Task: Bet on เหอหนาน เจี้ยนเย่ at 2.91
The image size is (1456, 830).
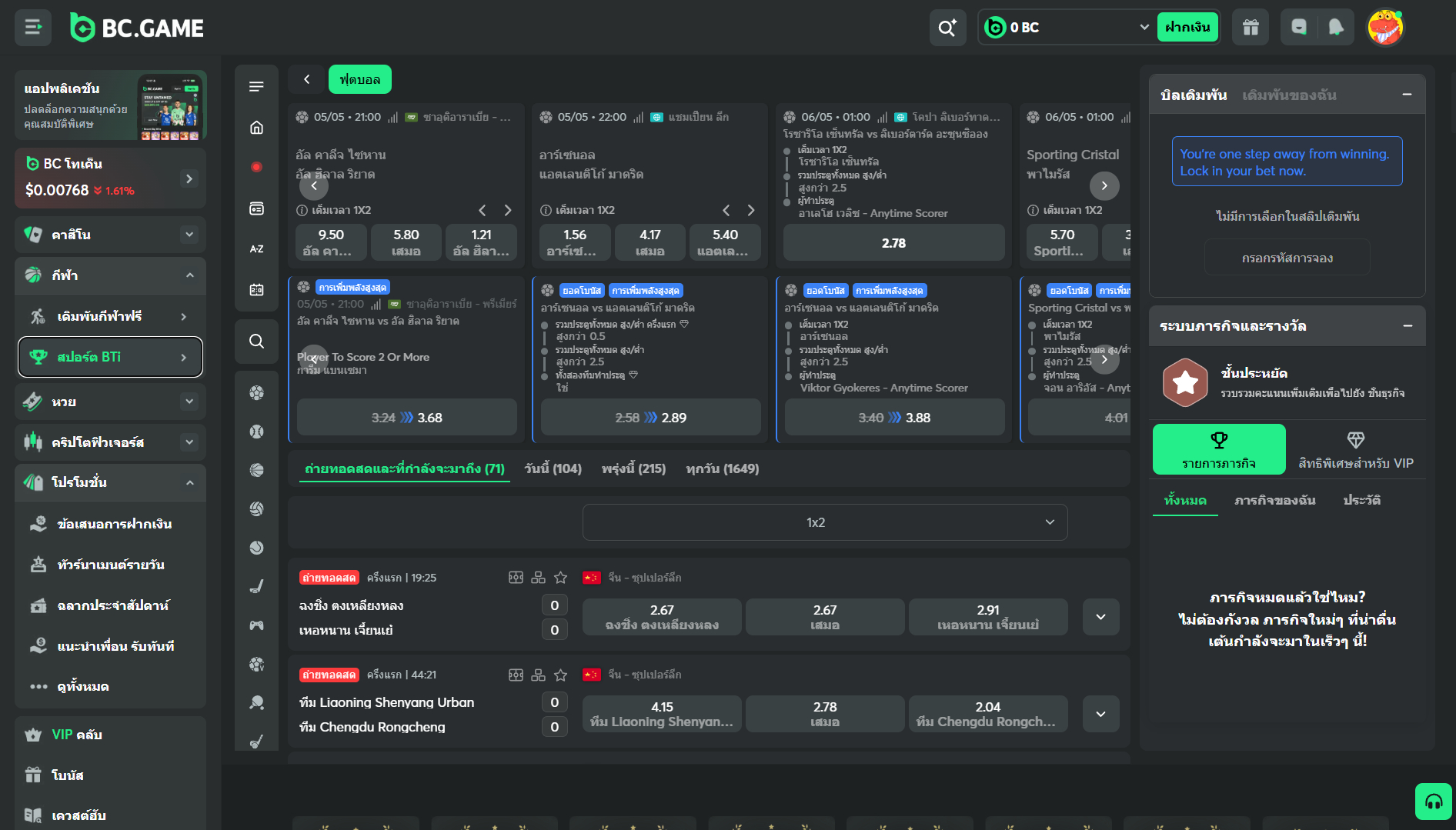Action: (x=988, y=617)
